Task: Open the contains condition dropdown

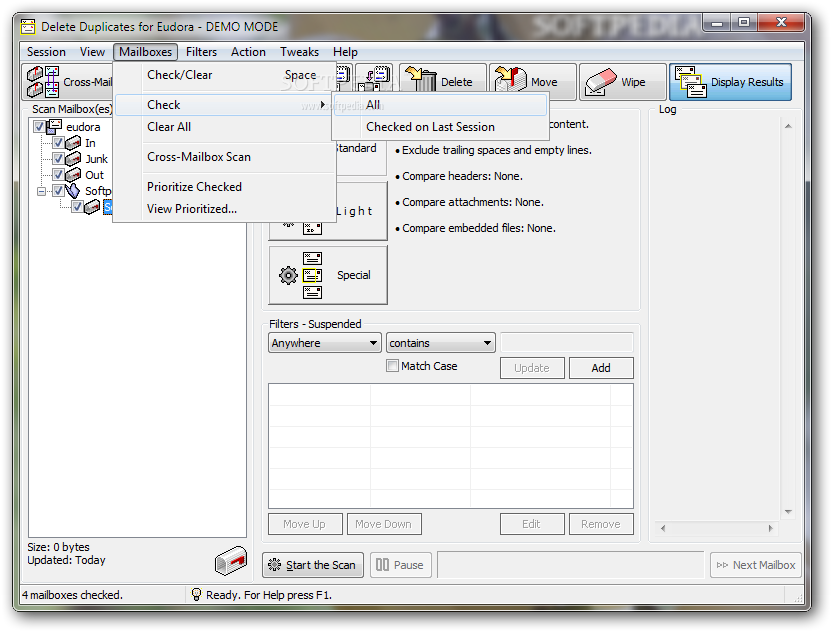Action: pos(440,343)
